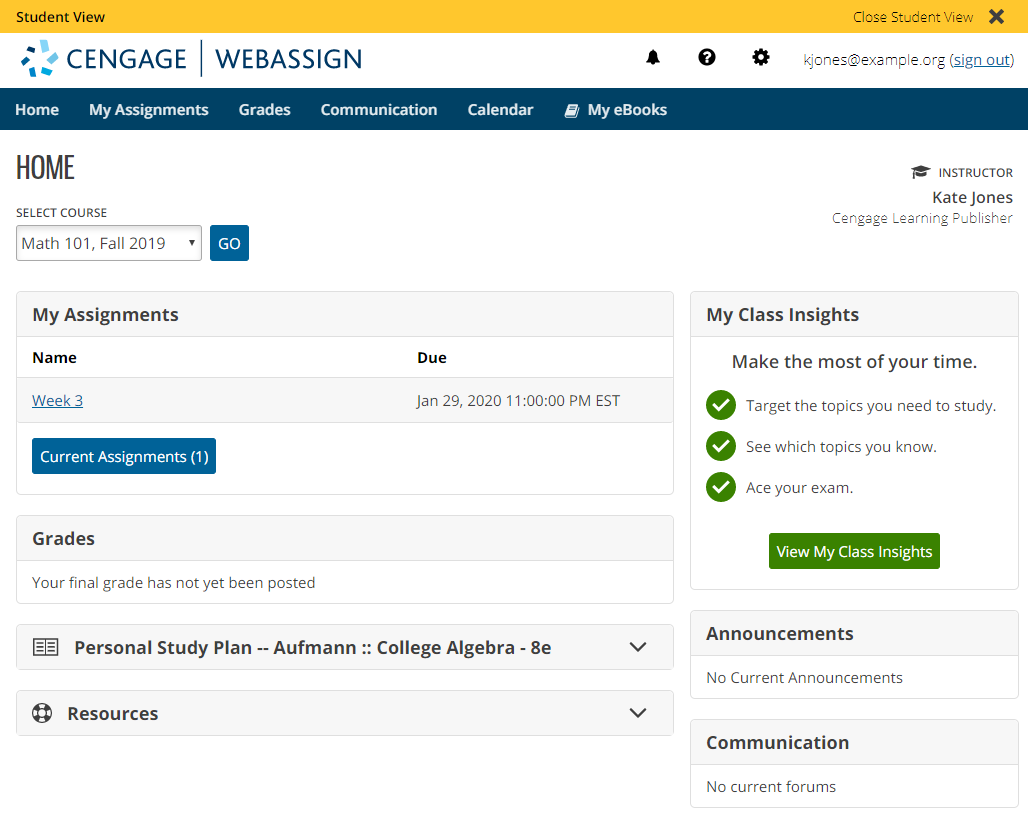Image resolution: width=1028 pixels, height=817 pixels.
Task: Click the green checkmark beside Ace your exam
Action: pyautogui.click(x=721, y=487)
